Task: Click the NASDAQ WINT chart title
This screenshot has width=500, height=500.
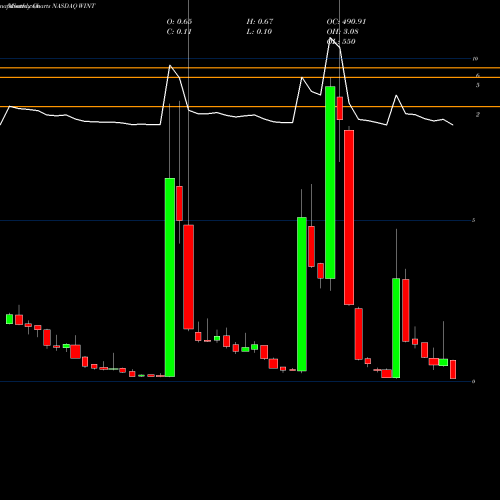Action: tap(74, 6)
